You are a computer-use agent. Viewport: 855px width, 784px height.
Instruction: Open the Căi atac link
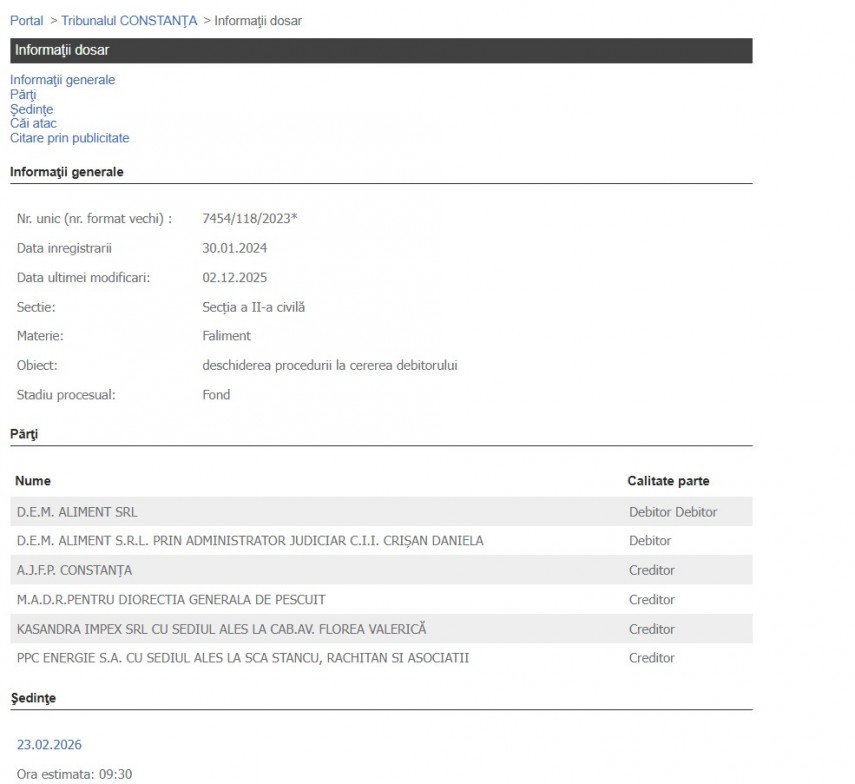coord(33,124)
